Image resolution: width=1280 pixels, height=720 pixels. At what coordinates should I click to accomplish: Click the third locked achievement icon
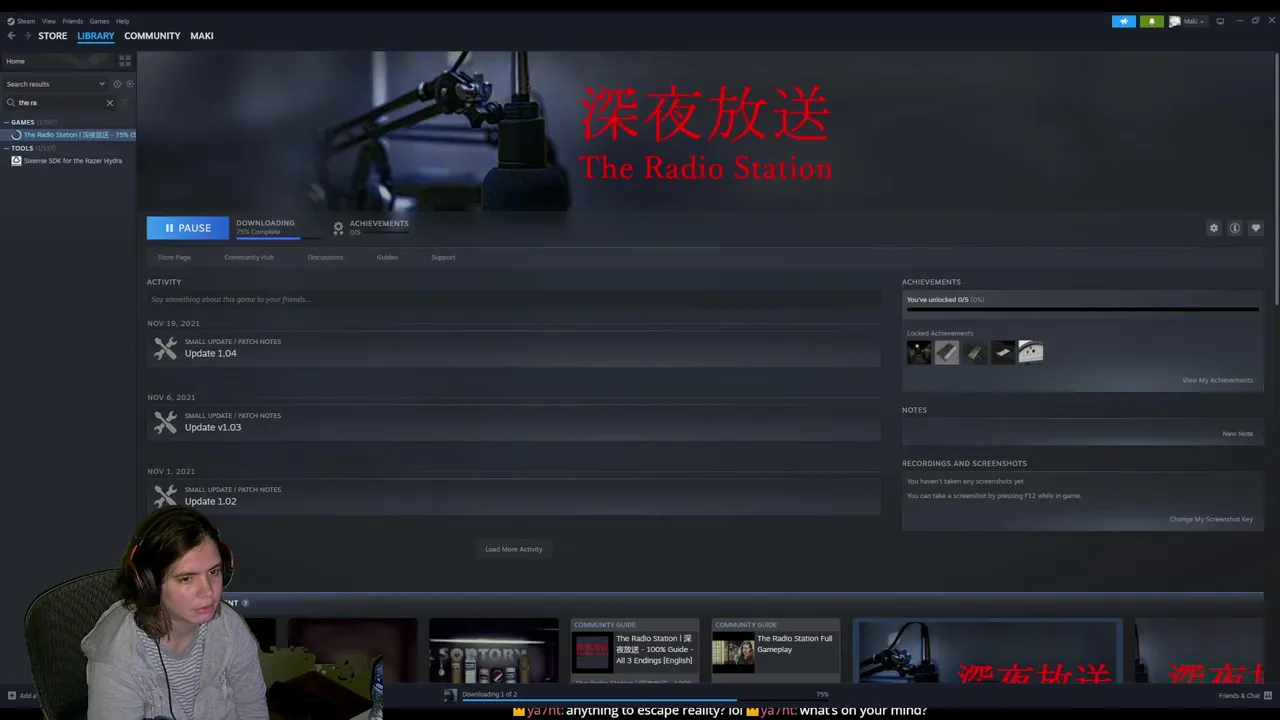(x=975, y=352)
